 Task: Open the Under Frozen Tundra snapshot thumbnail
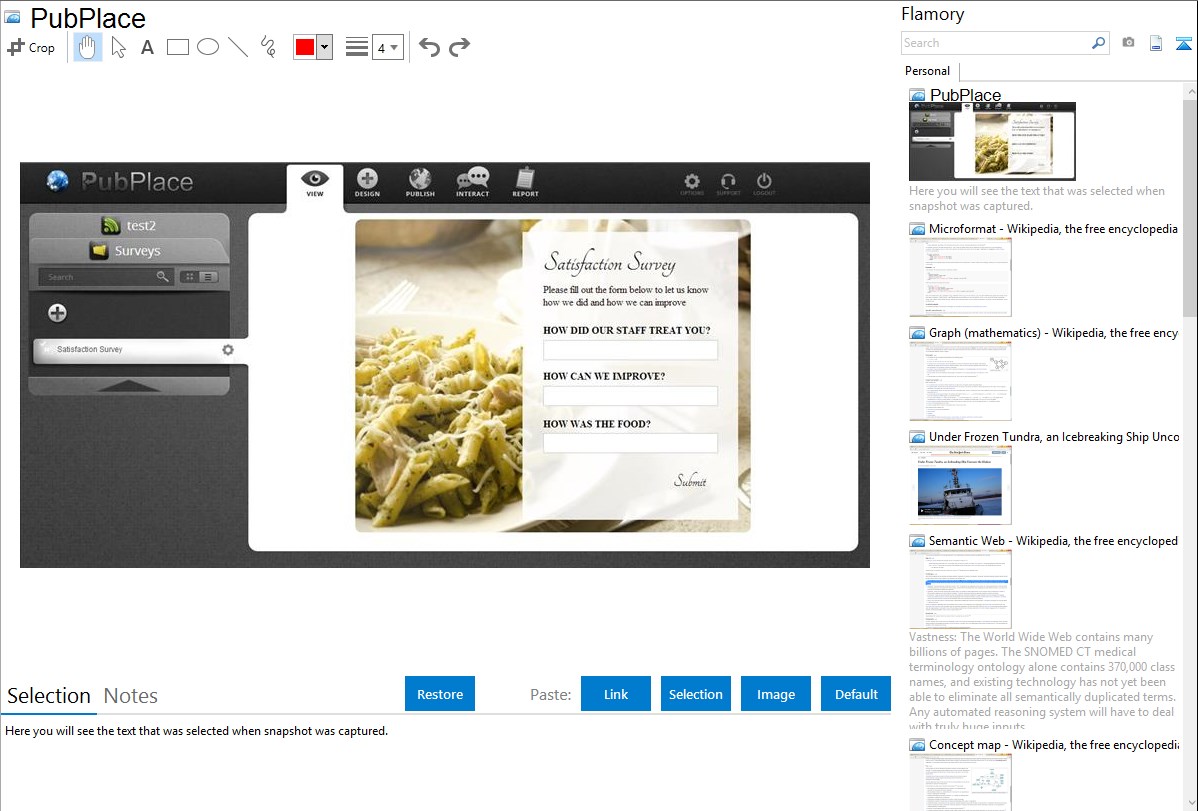pyautogui.click(x=960, y=485)
